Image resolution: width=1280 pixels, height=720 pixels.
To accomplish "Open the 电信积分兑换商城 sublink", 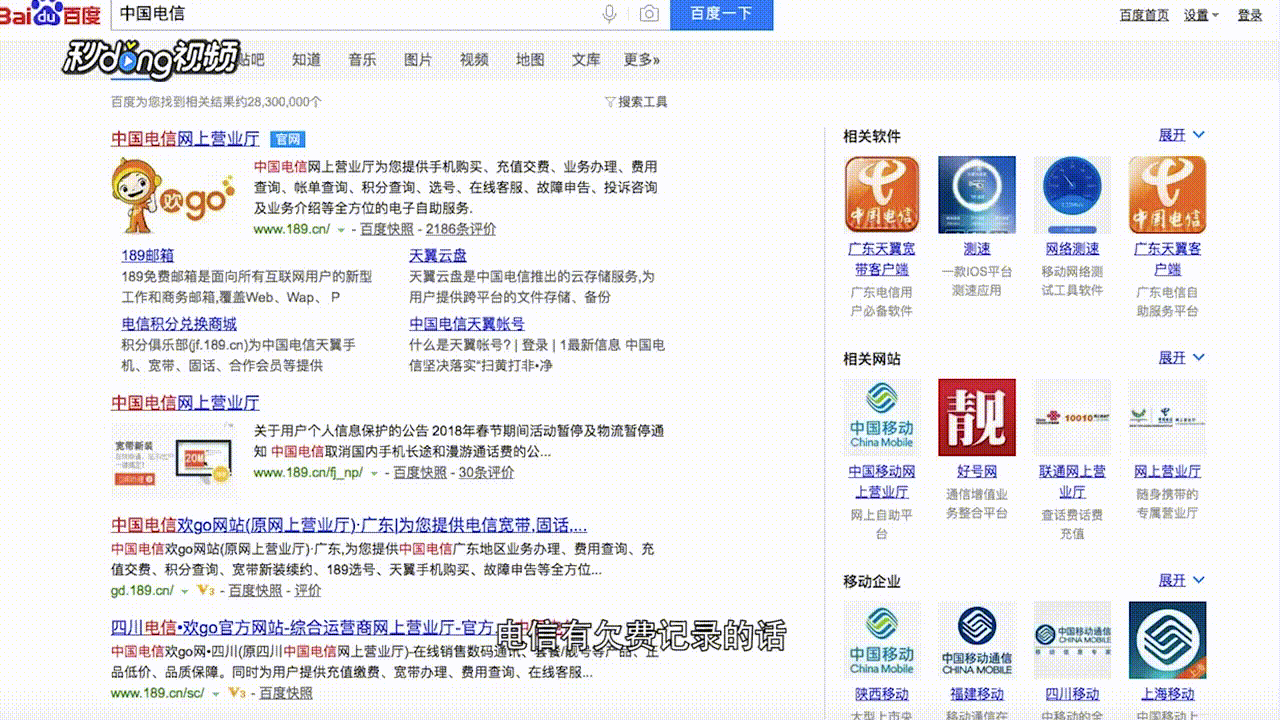I will tap(179, 324).
